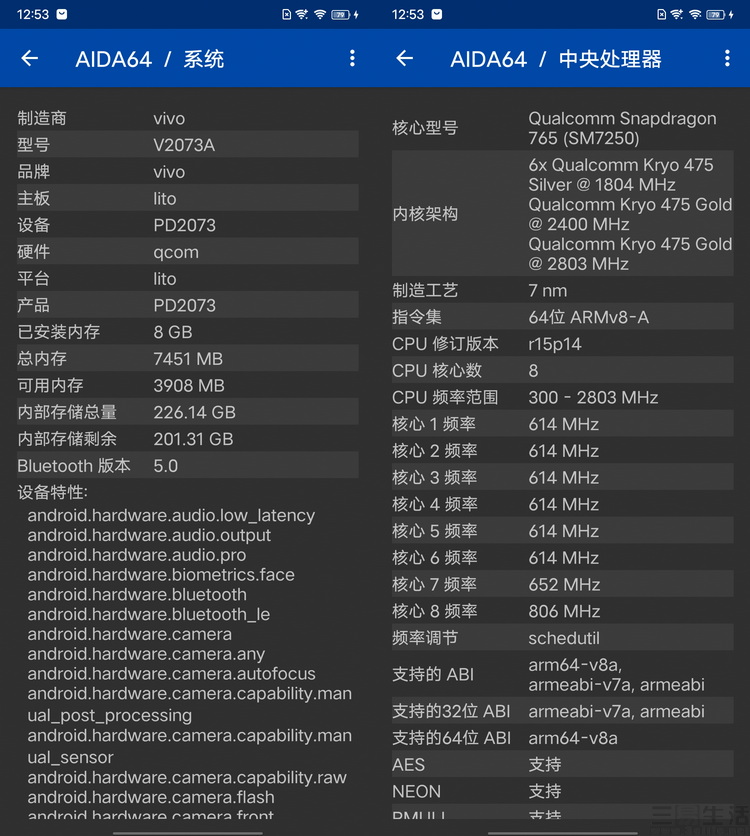Open overflow menu on 系统 screen

pos(352,58)
